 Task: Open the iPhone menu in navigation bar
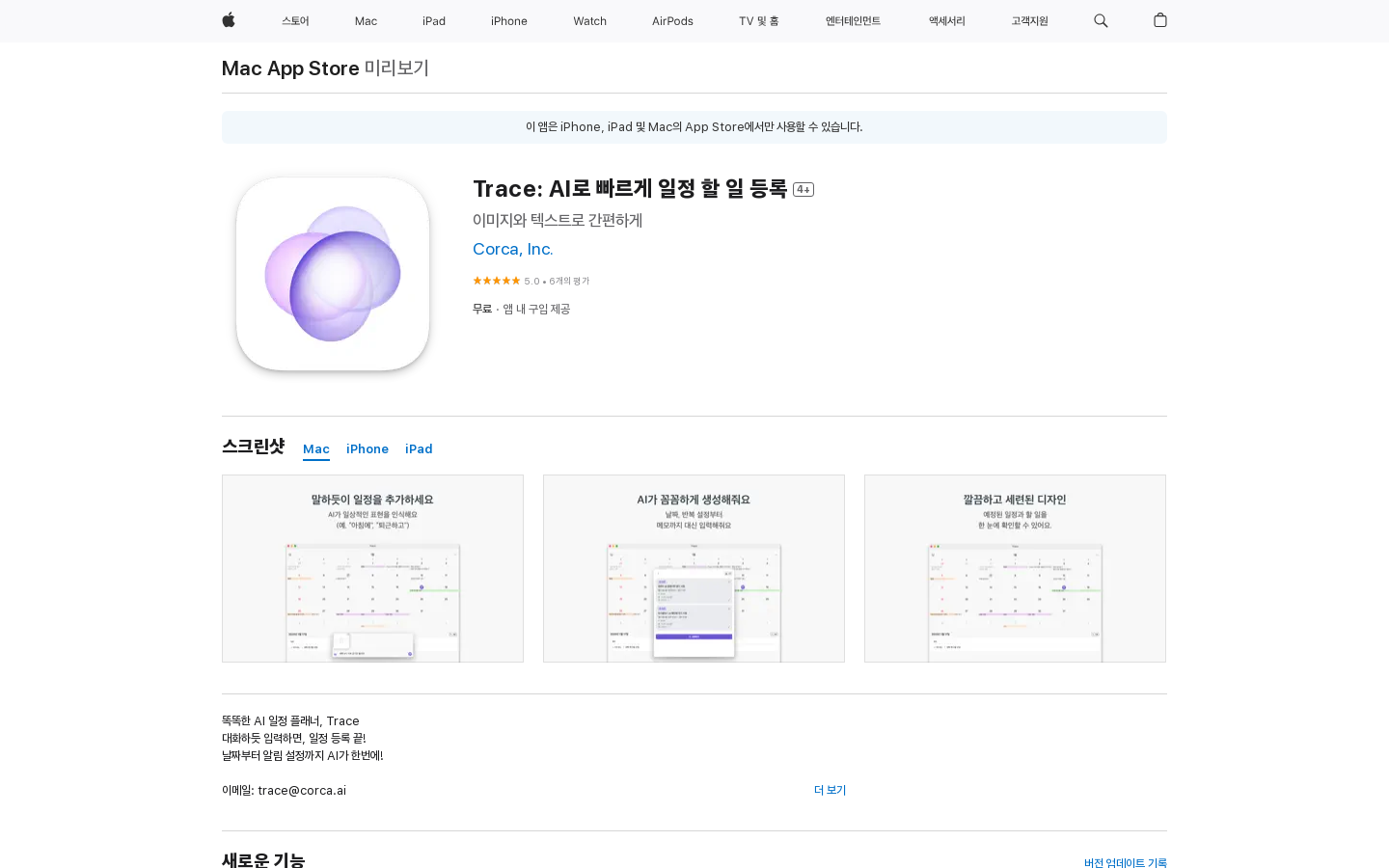pos(509,21)
